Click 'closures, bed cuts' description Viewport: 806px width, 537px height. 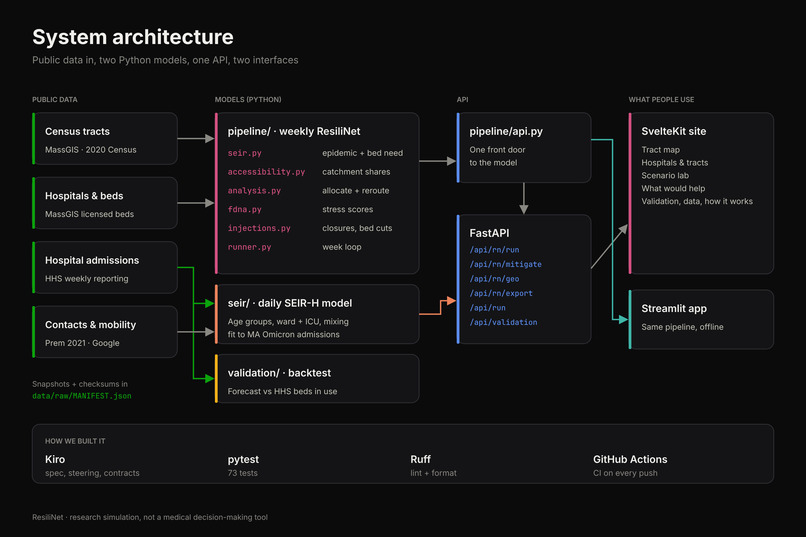[357, 228]
